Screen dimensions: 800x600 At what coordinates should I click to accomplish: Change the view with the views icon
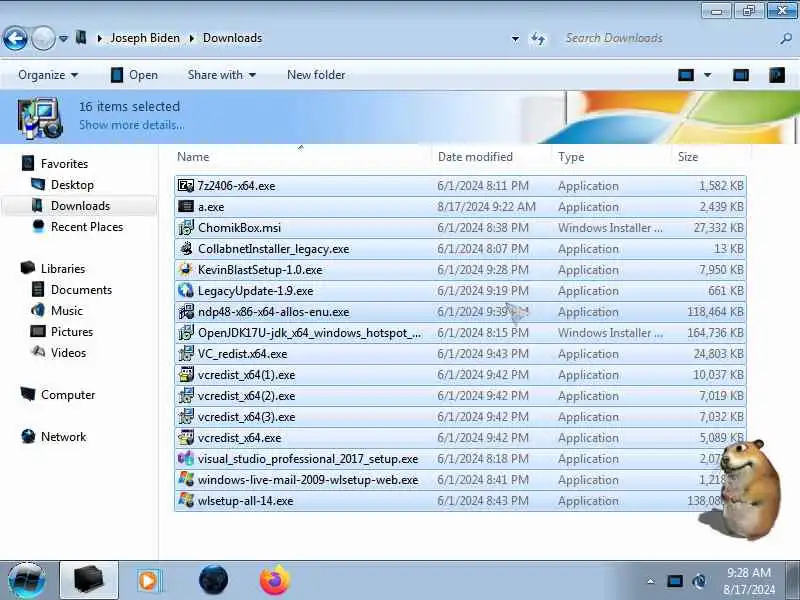click(x=686, y=76)
